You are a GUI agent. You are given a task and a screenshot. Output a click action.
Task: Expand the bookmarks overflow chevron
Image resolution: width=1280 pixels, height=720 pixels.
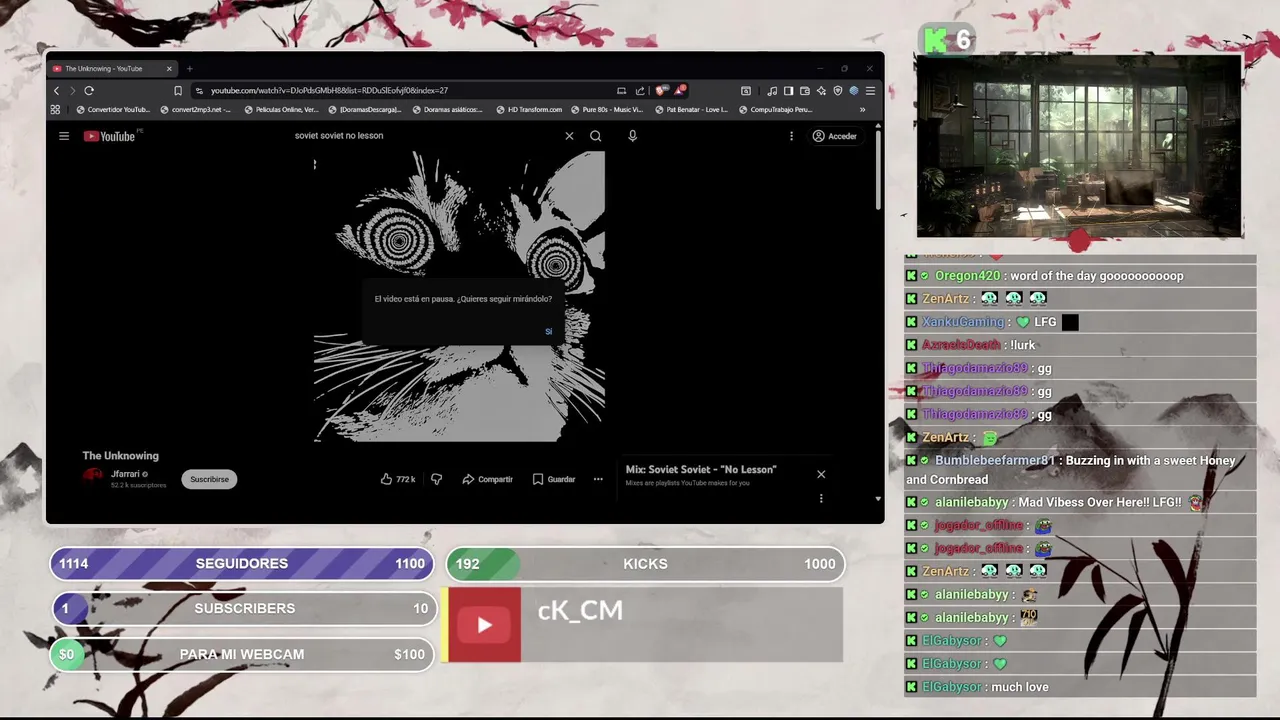(862, 110)
